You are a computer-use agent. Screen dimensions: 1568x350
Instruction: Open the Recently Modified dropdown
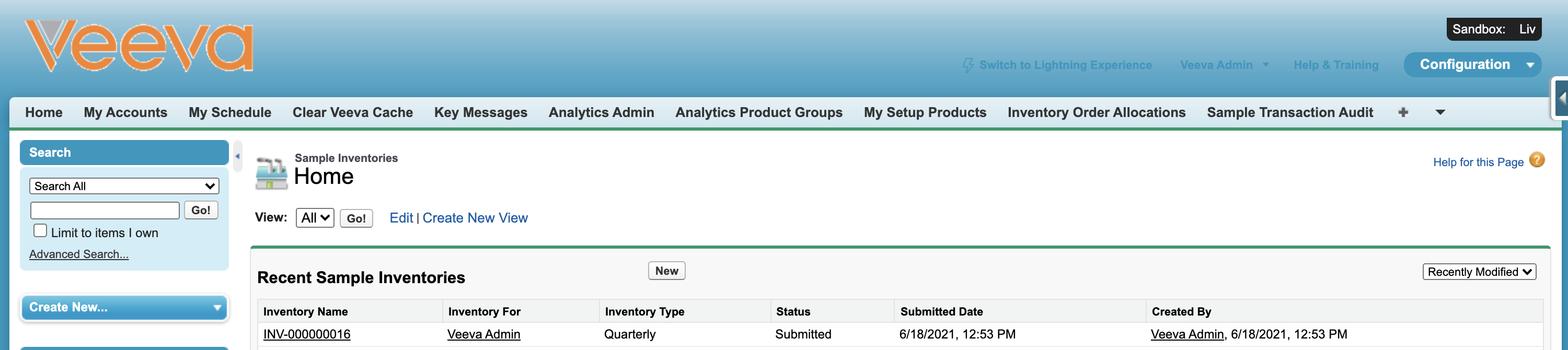tap(1479, 272)
